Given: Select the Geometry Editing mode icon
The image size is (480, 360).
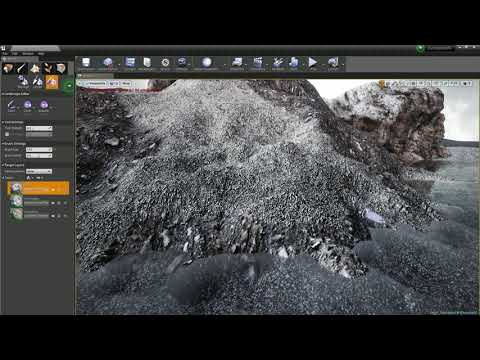Looking at the screenshot, I should 61,68.
